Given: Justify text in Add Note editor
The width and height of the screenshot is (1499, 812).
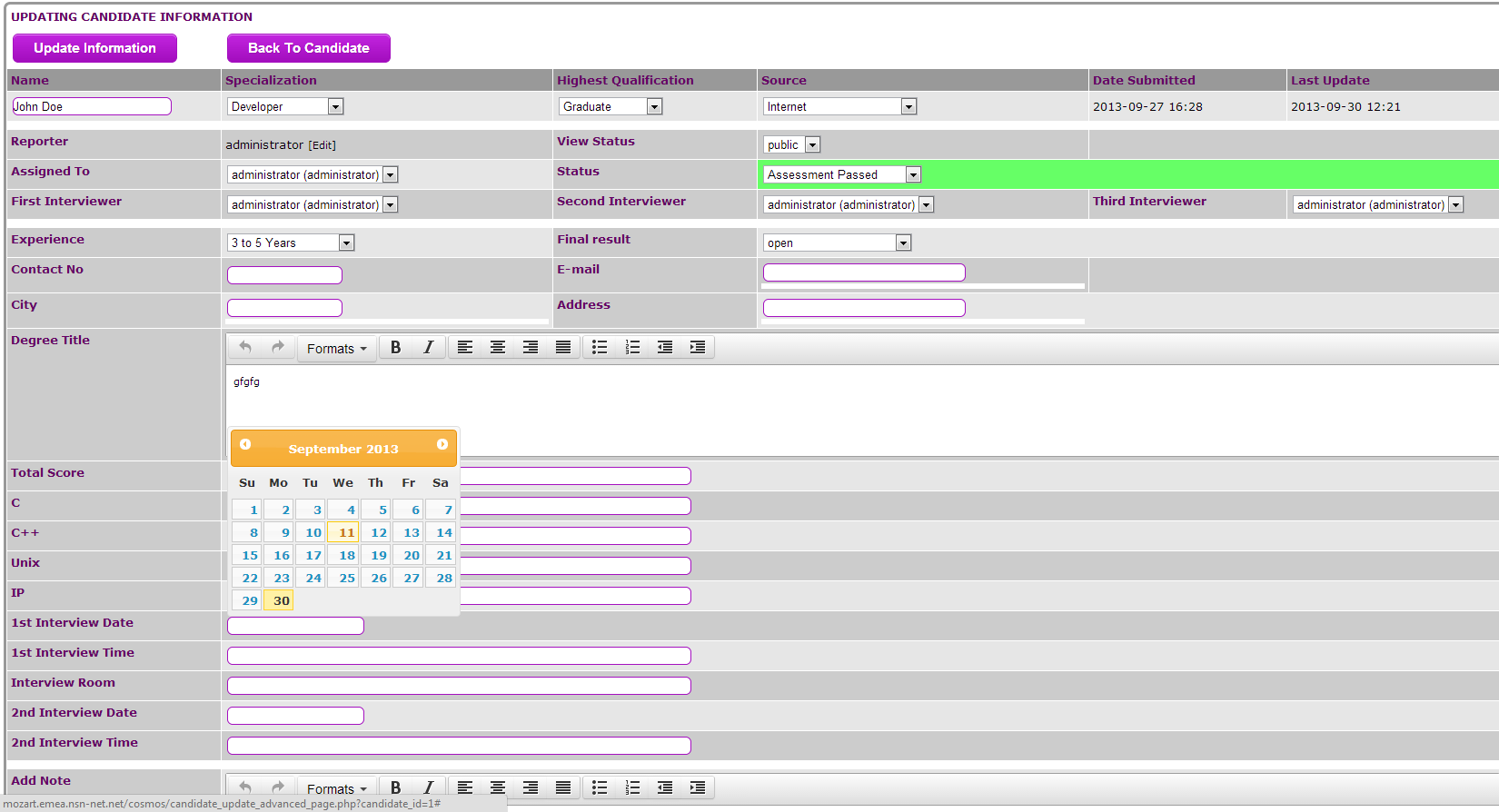Looking at the screenshot, I should pyautogui.click(x=563, y=787).
